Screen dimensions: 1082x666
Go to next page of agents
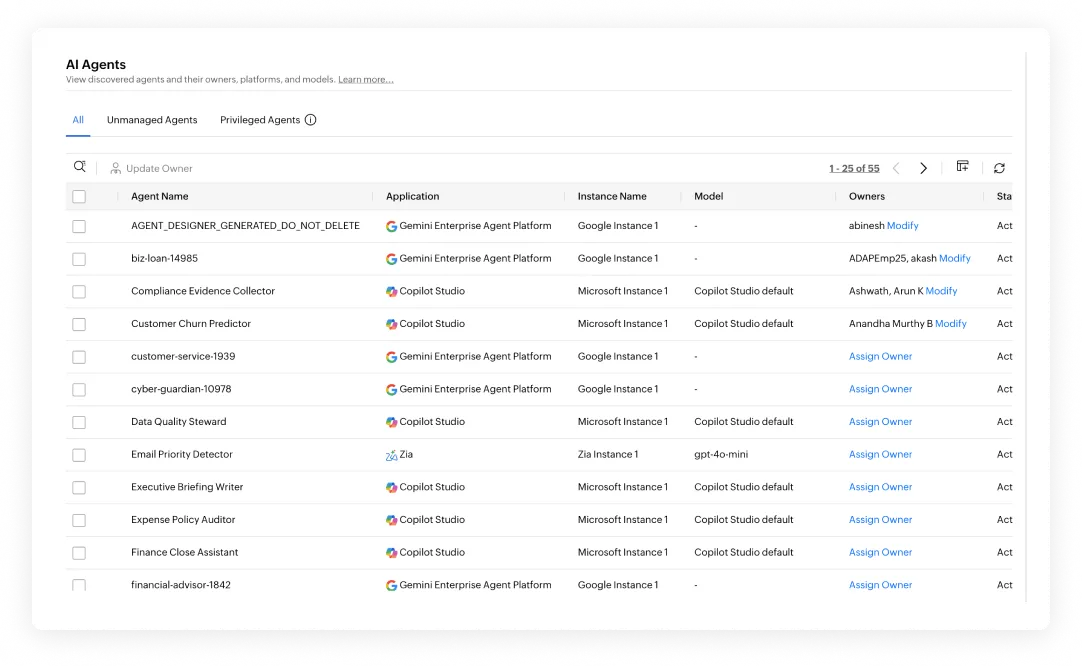click(923, 168)
